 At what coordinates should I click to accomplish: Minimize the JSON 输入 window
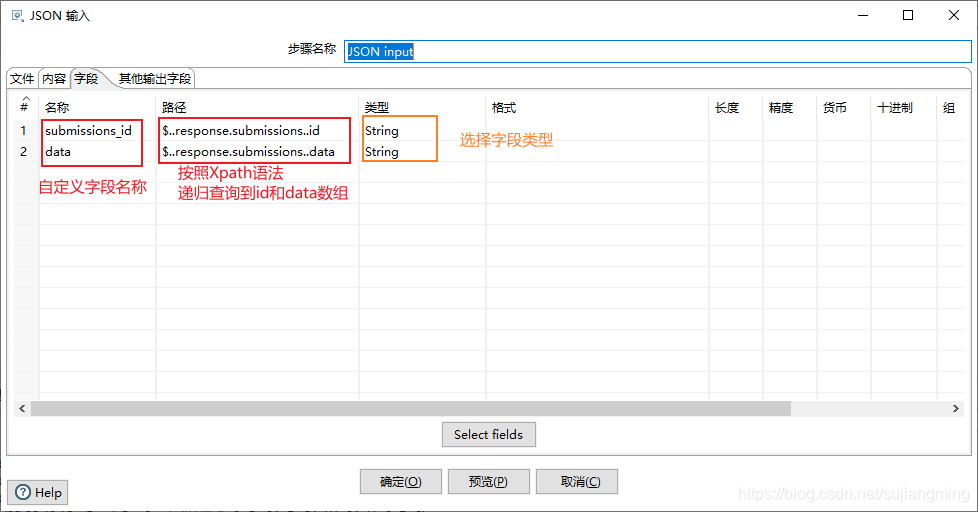[x=863, y=16]
